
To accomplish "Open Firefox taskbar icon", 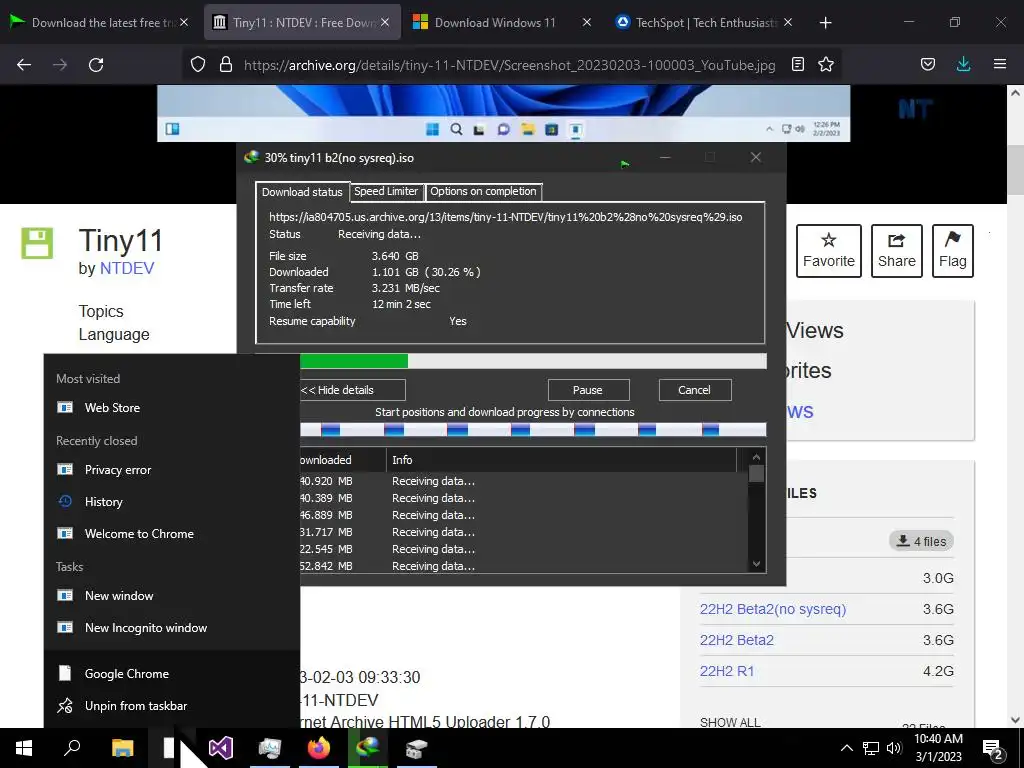I will [x=319, y=748].
